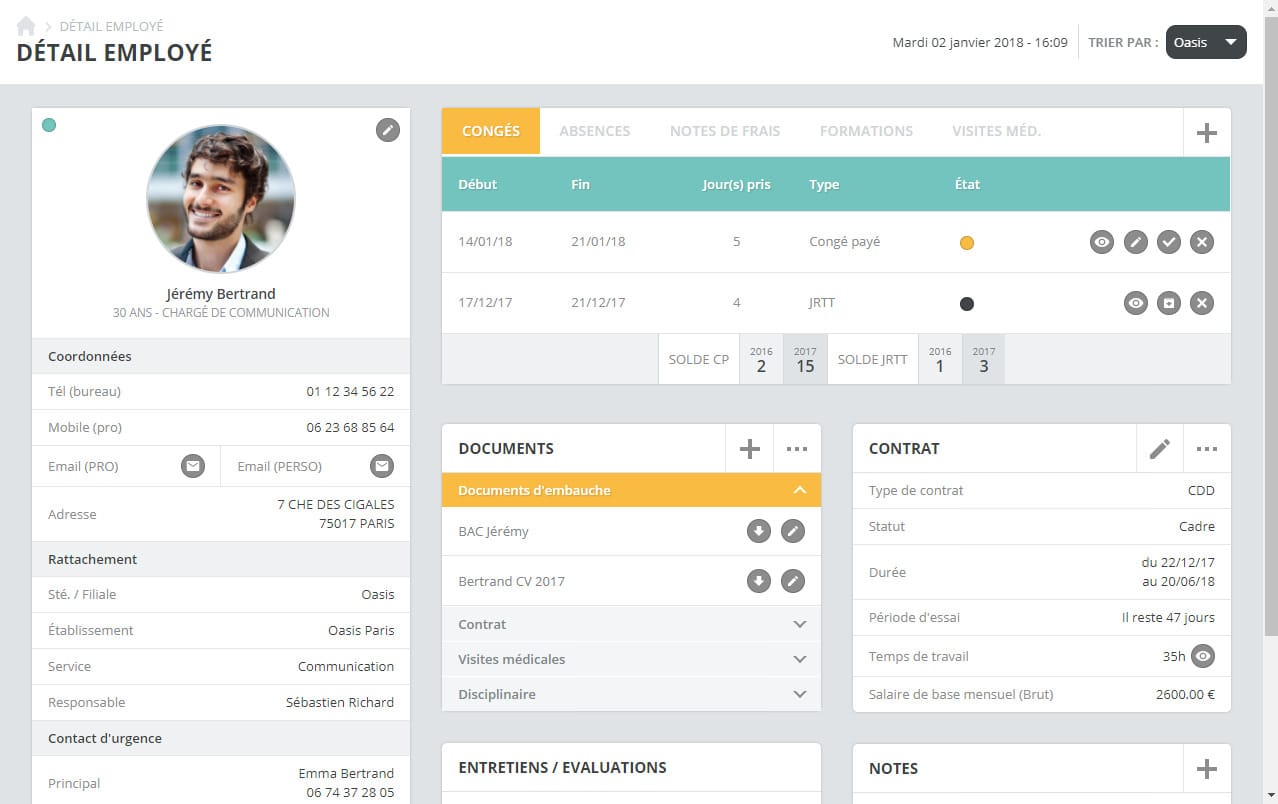
Task: Archive the JRTT leave row
Action: pyautogui.click(x=1168, y=303)
